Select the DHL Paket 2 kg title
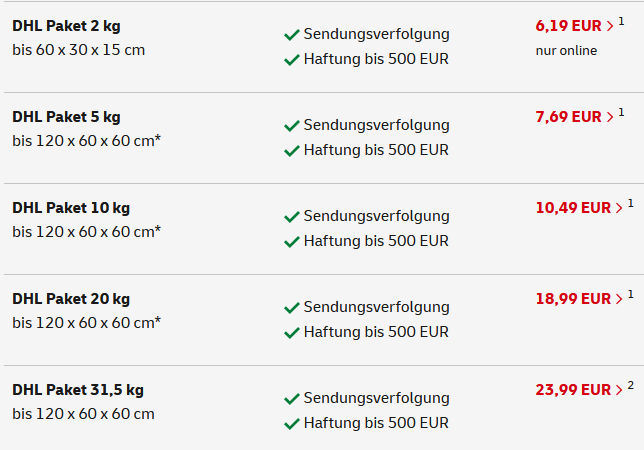 [x=66, y=26]
